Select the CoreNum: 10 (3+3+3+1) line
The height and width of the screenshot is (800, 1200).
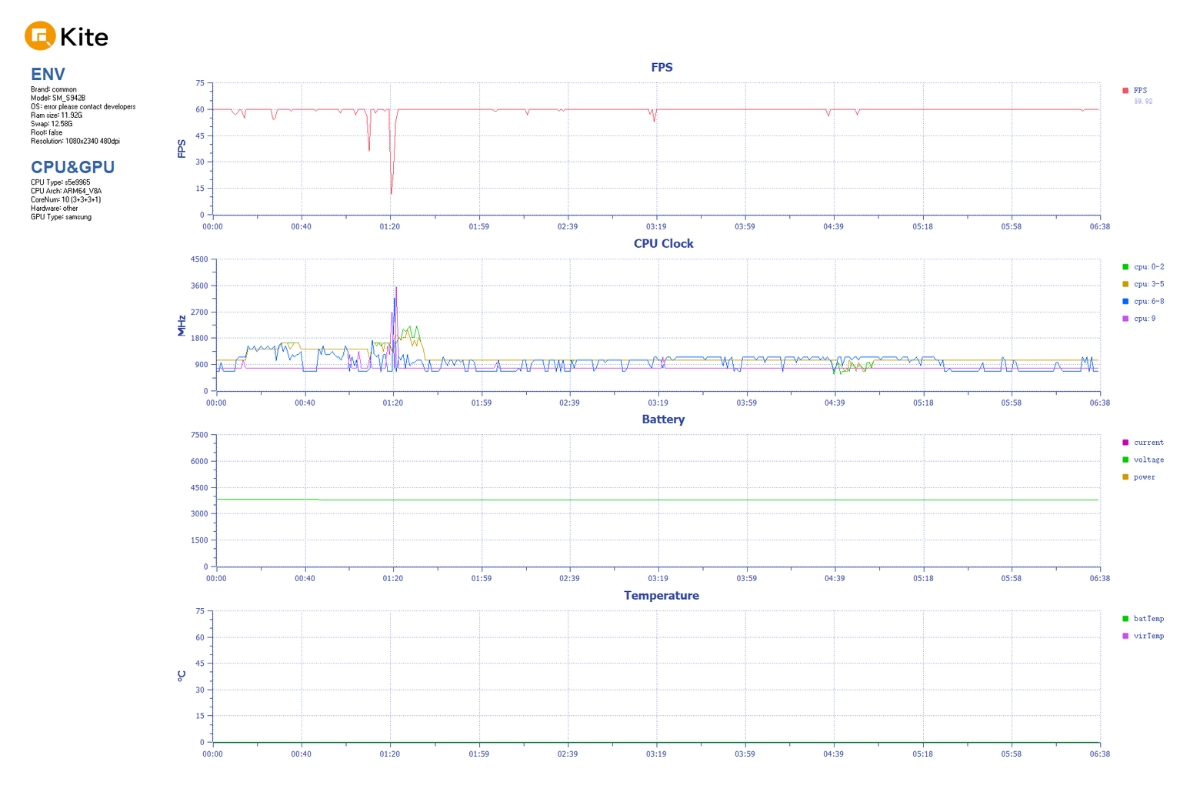[65, 199]
